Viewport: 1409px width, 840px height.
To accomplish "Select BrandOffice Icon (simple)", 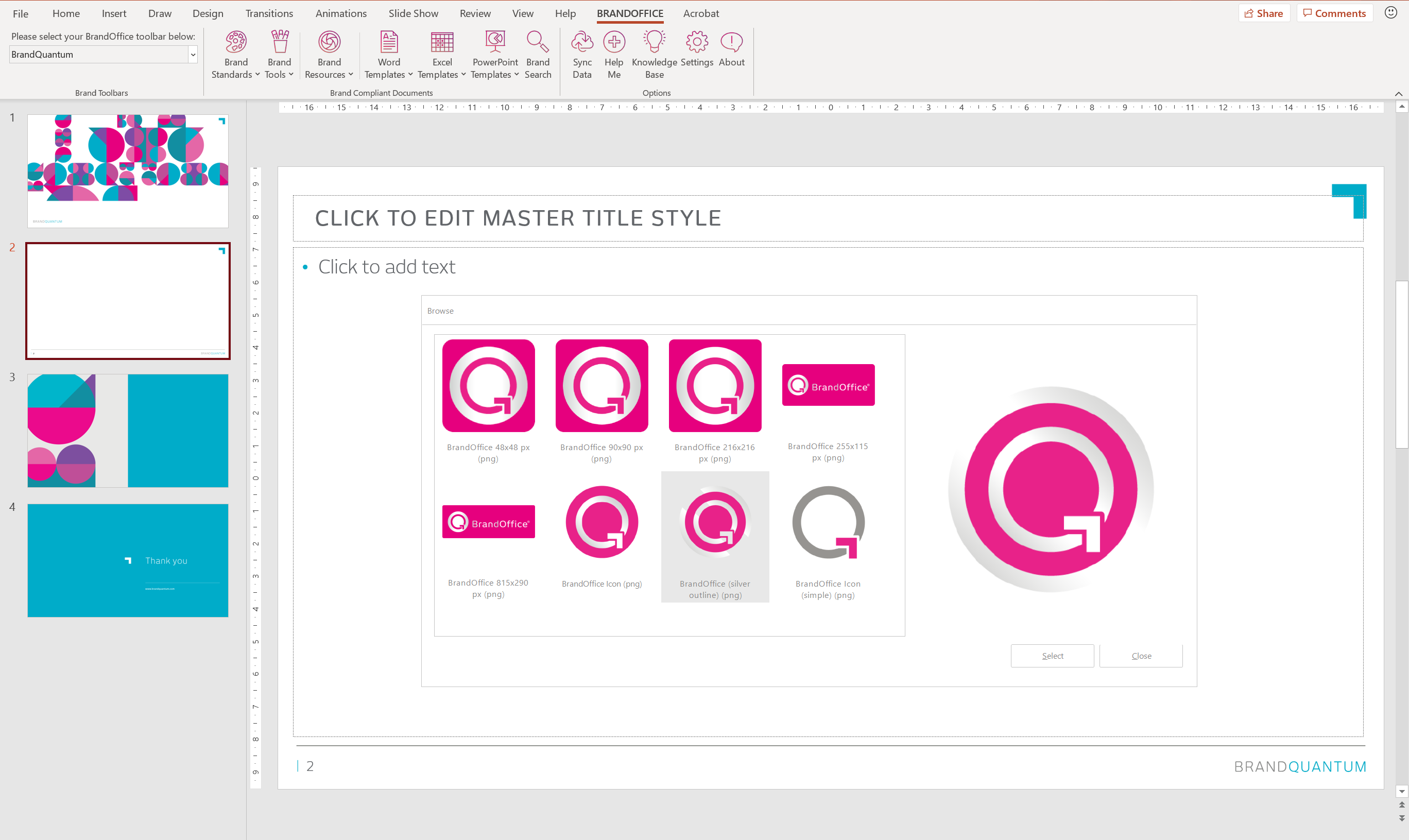I will pos(828,537).
